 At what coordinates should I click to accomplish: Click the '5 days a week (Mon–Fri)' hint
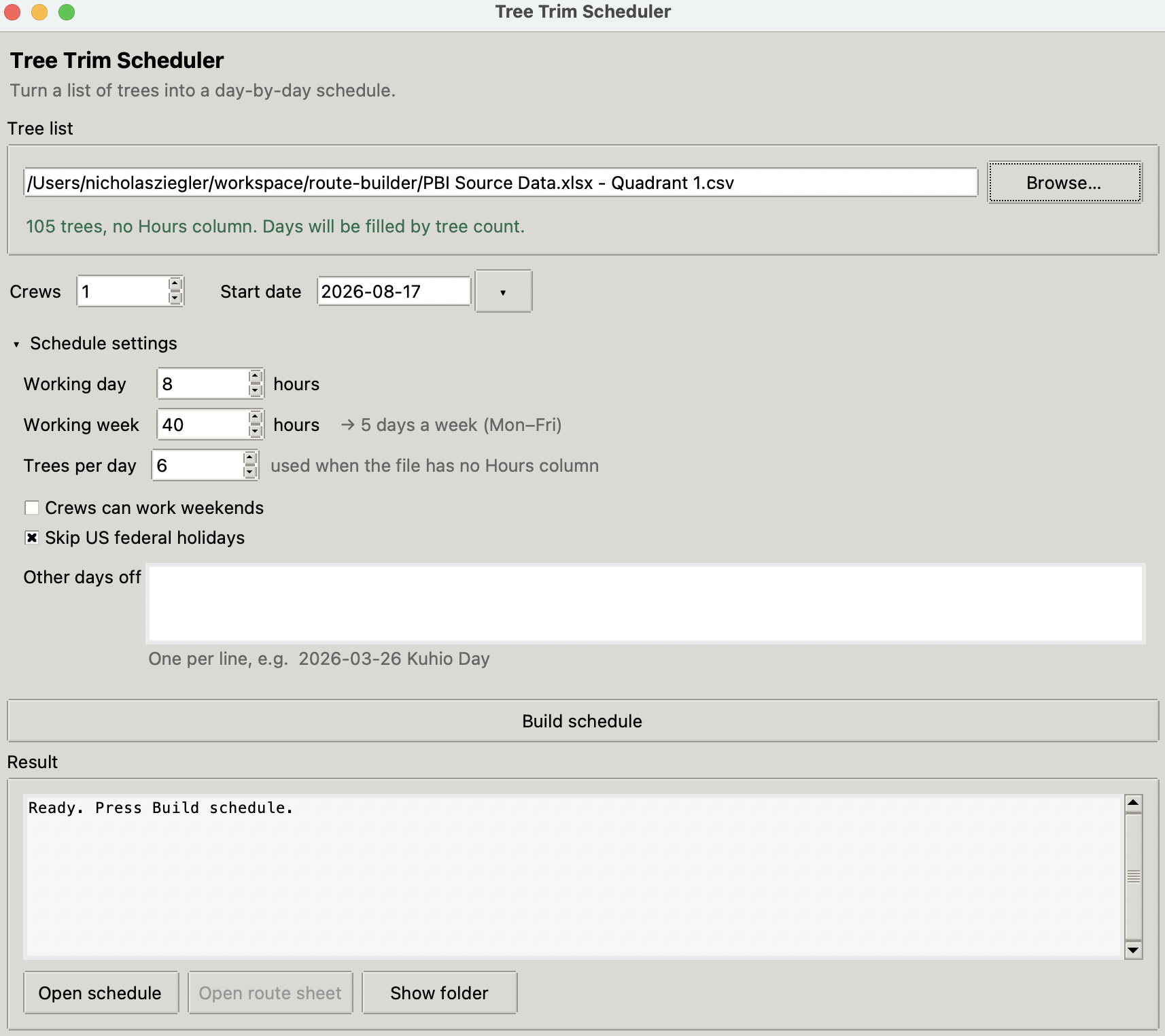pos(451,425)
